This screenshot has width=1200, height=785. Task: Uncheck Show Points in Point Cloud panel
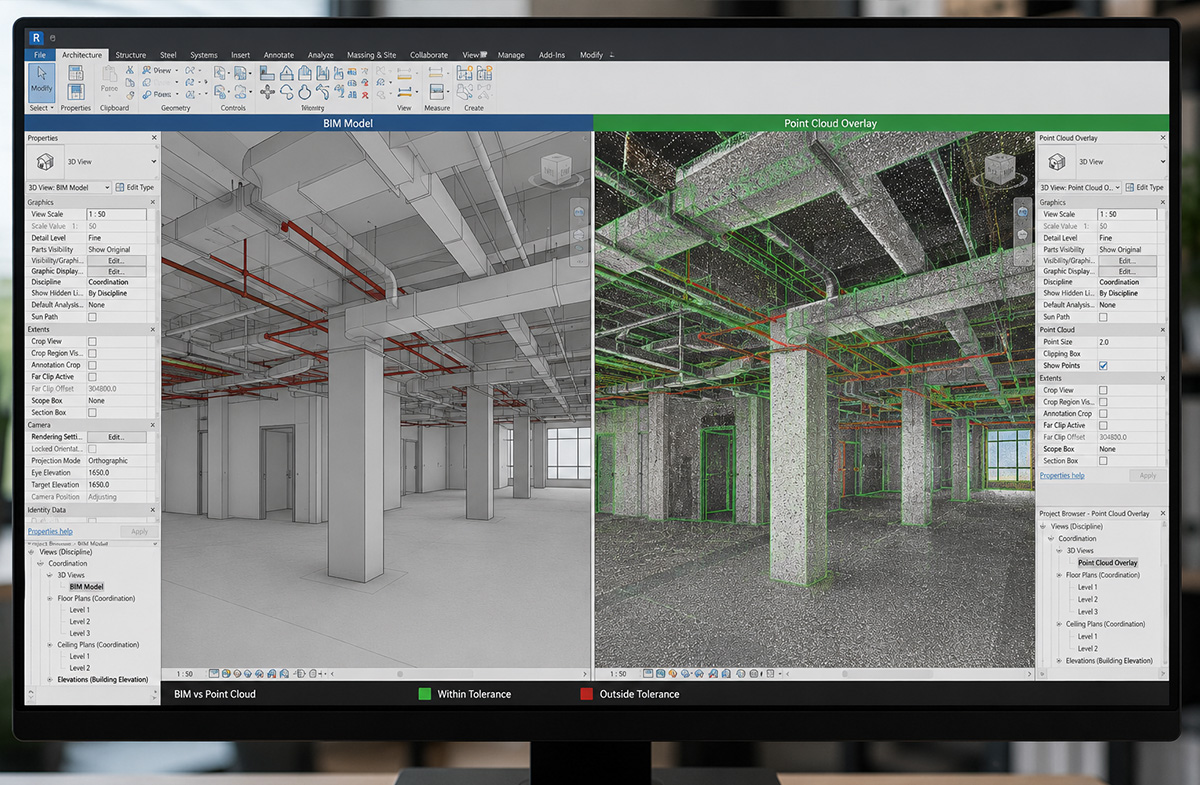pos(1103,366)
